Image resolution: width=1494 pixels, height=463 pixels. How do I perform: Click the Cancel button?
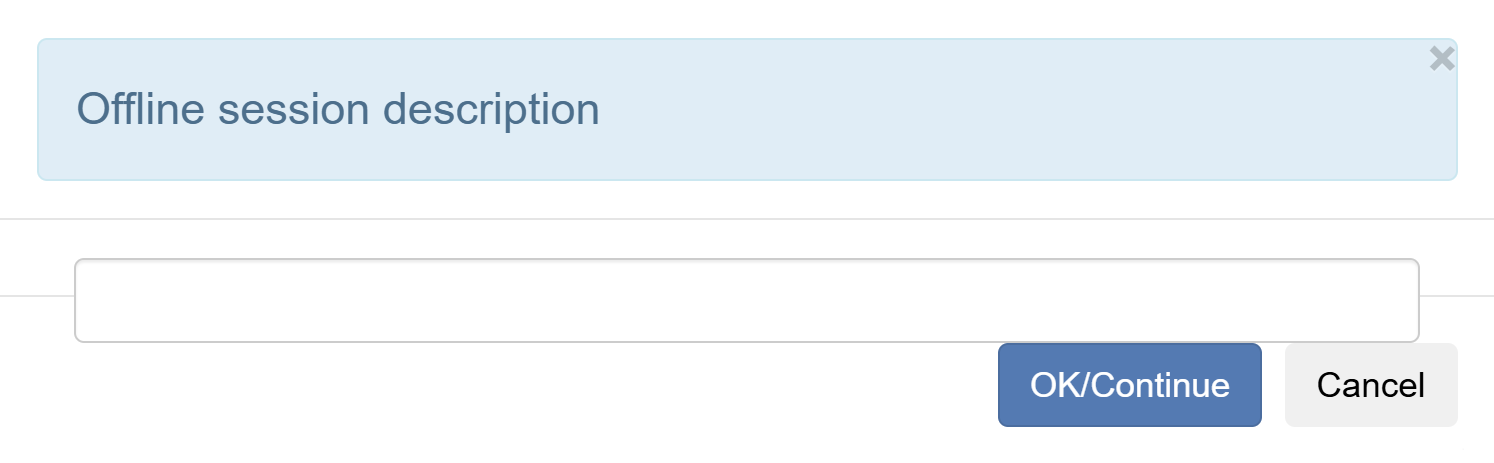pos(1370,385)
